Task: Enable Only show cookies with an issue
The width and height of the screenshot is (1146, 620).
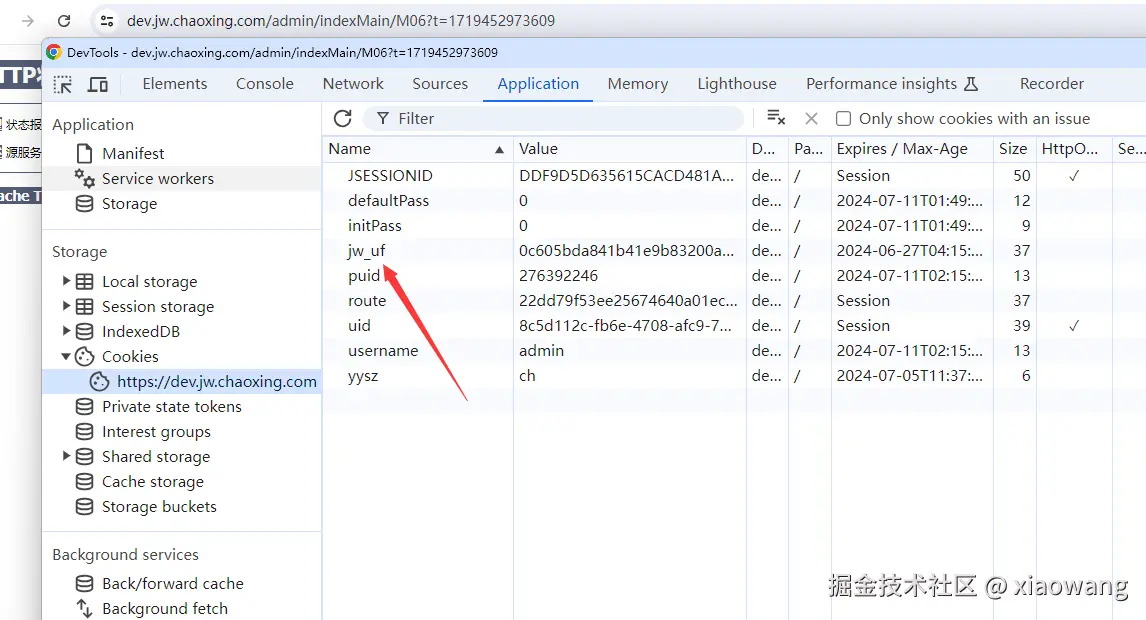Action: pyautogui.click(x=843, y=118)
